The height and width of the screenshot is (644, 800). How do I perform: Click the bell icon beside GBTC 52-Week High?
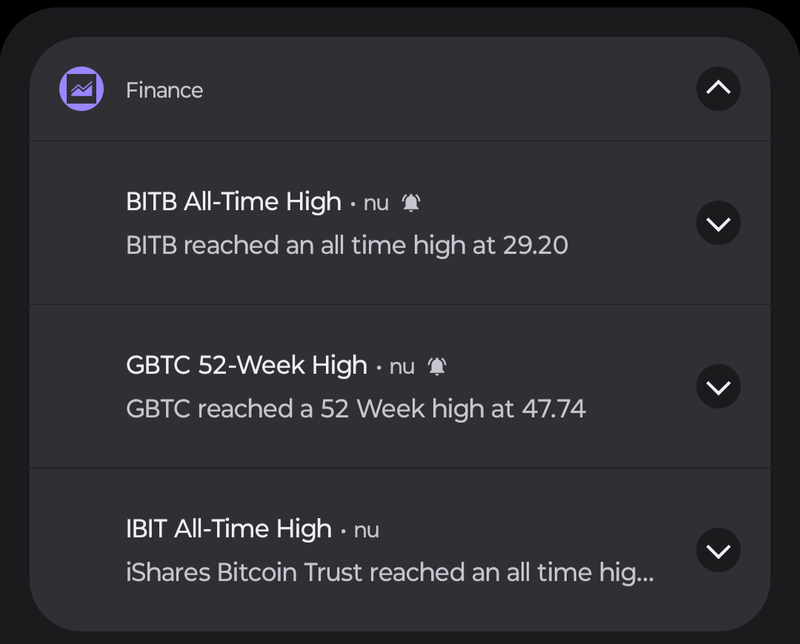click(x=437, y=366)
